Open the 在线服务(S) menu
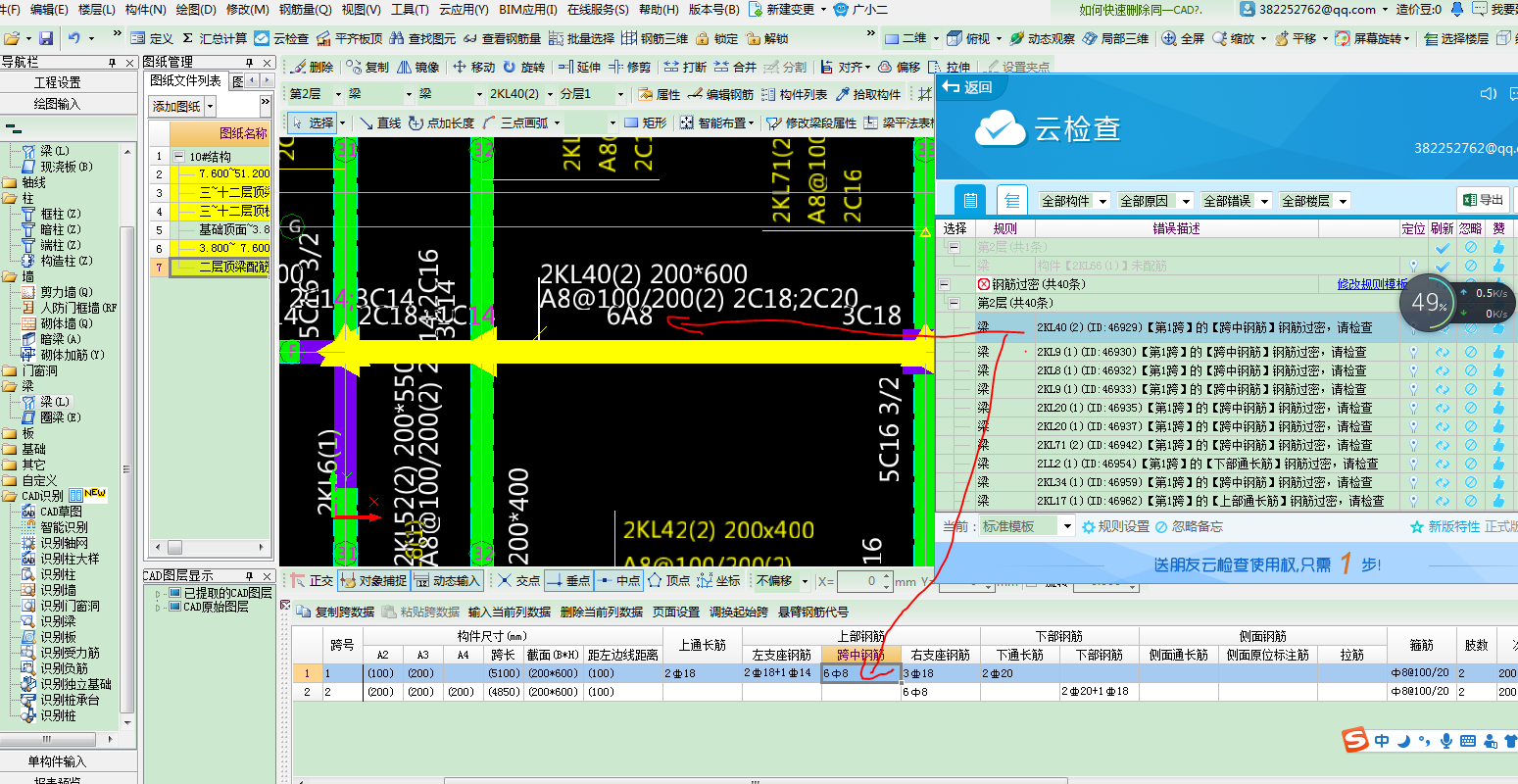Screen dimensions: 1518x784 [x=598, y=9]
